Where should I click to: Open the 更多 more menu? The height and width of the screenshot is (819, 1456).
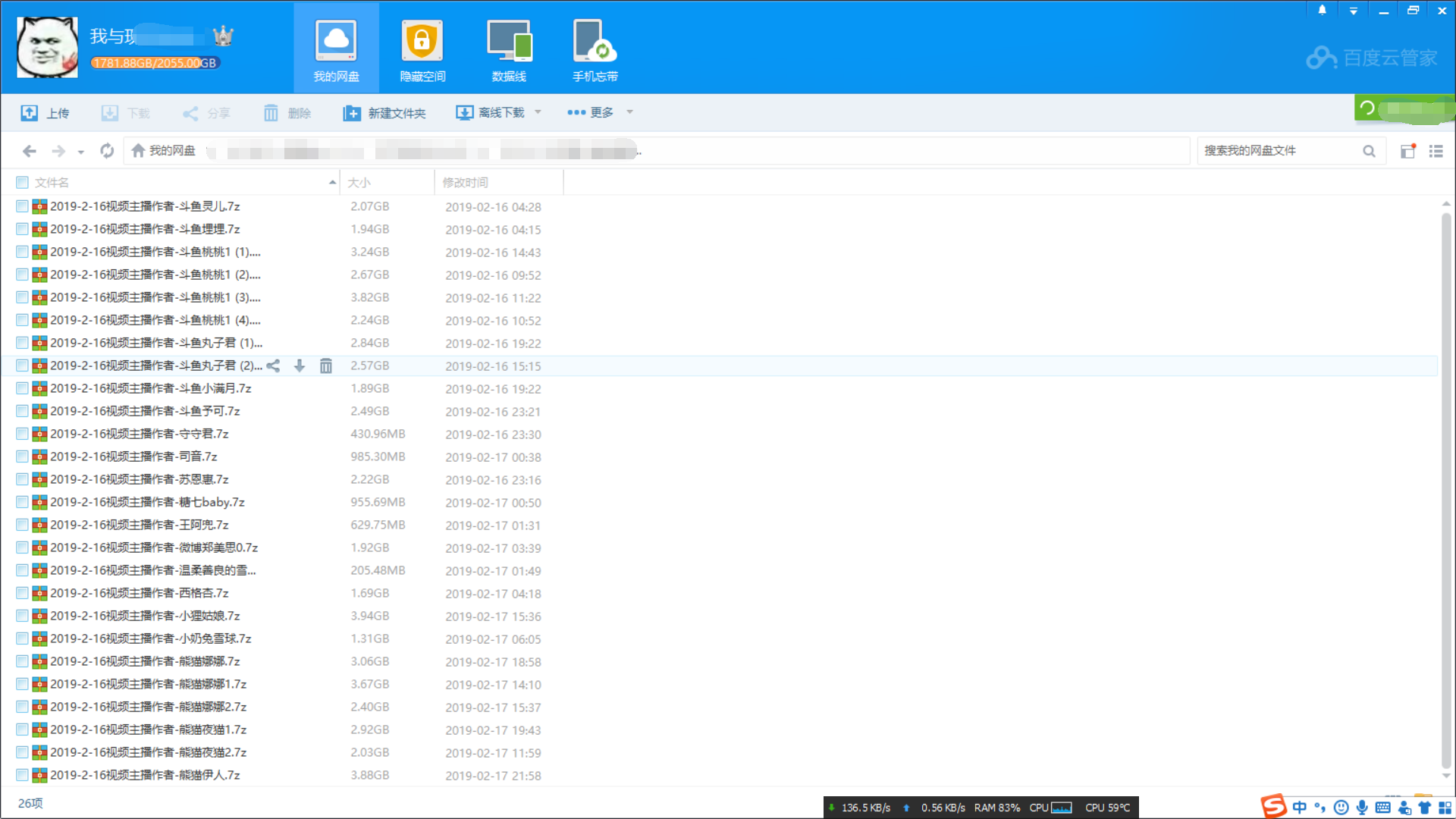pyautogui.click(x=590, y=112)
